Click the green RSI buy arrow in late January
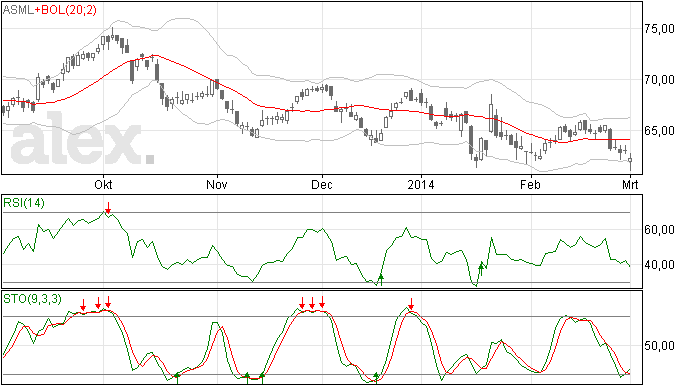690x387 pixels. (481, 268)
